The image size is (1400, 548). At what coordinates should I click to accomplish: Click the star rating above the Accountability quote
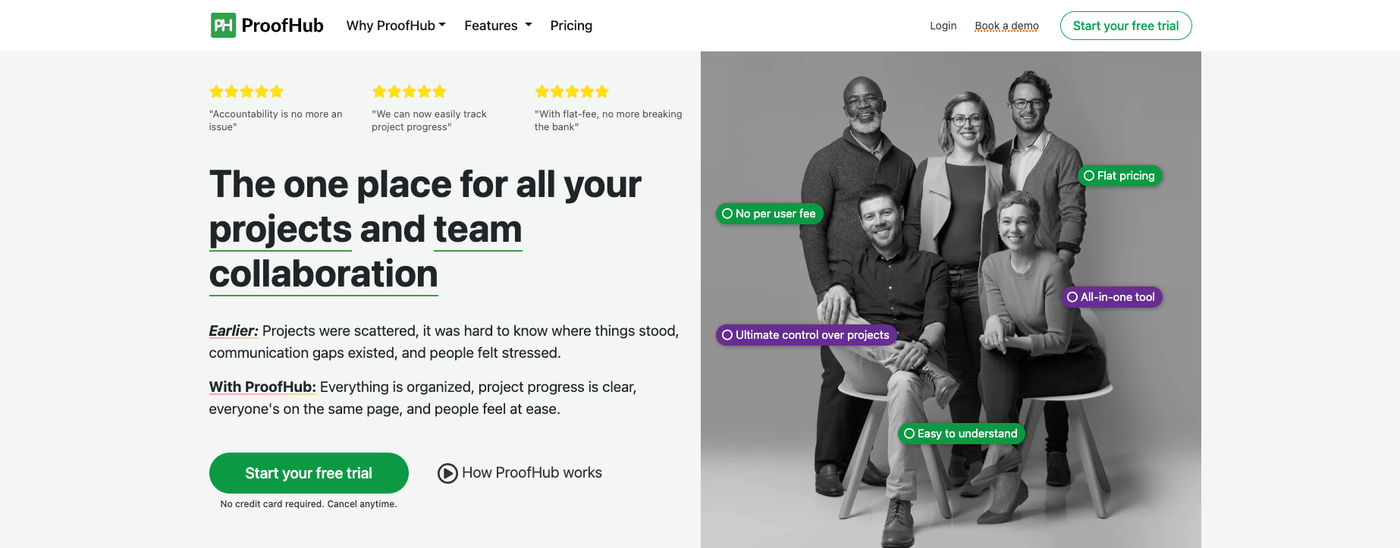(246, 91)
